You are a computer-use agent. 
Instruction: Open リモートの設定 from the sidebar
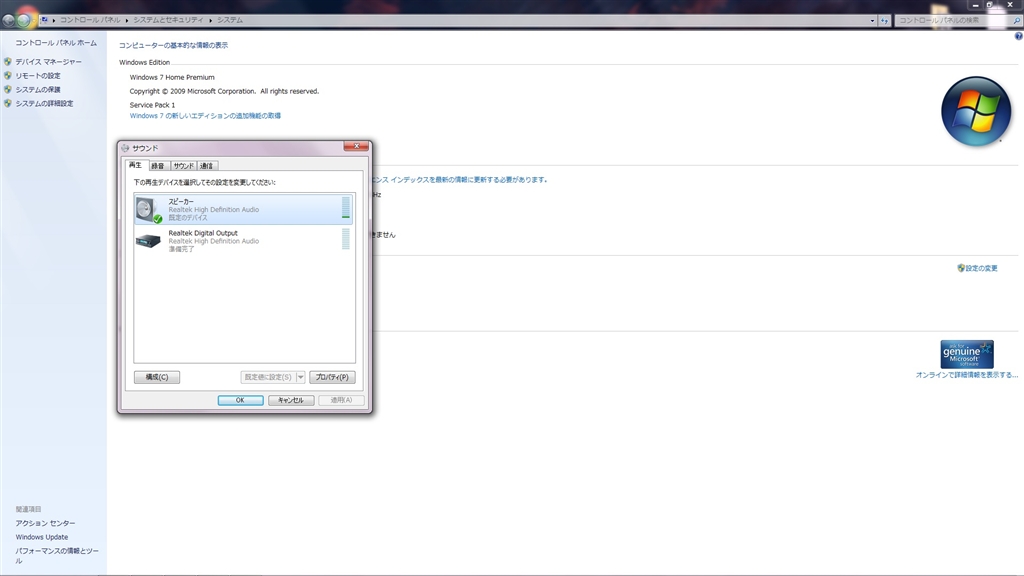click(38, 76)
